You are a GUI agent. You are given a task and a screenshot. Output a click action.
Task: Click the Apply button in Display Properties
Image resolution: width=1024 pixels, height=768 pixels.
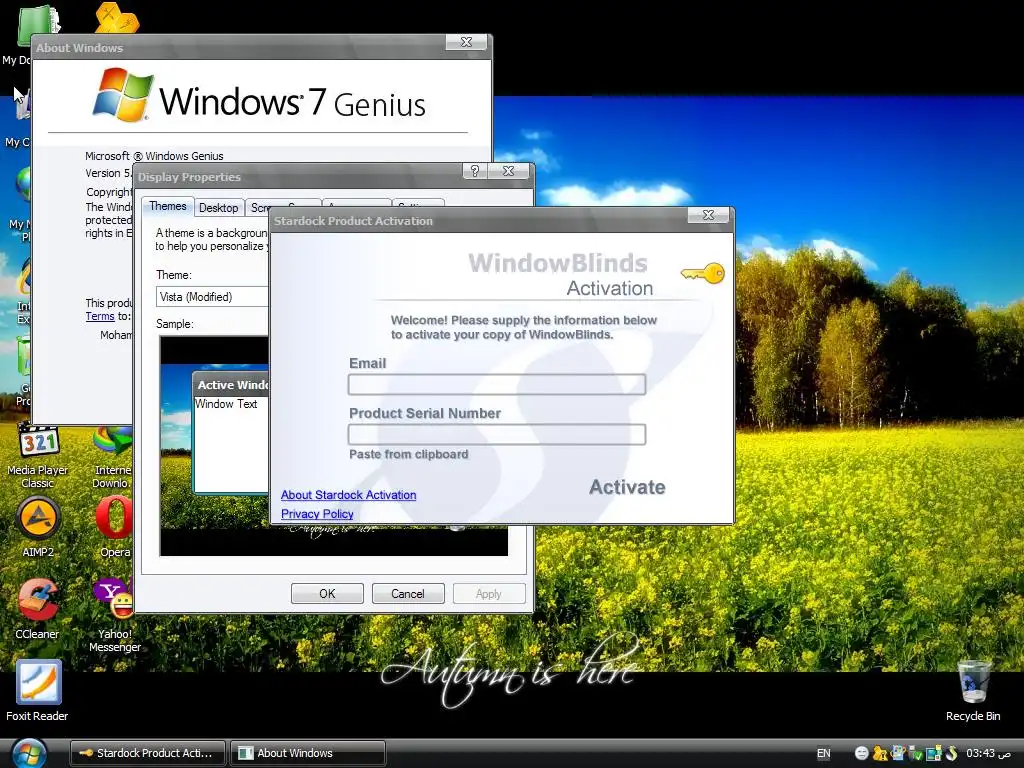point(488,594)
